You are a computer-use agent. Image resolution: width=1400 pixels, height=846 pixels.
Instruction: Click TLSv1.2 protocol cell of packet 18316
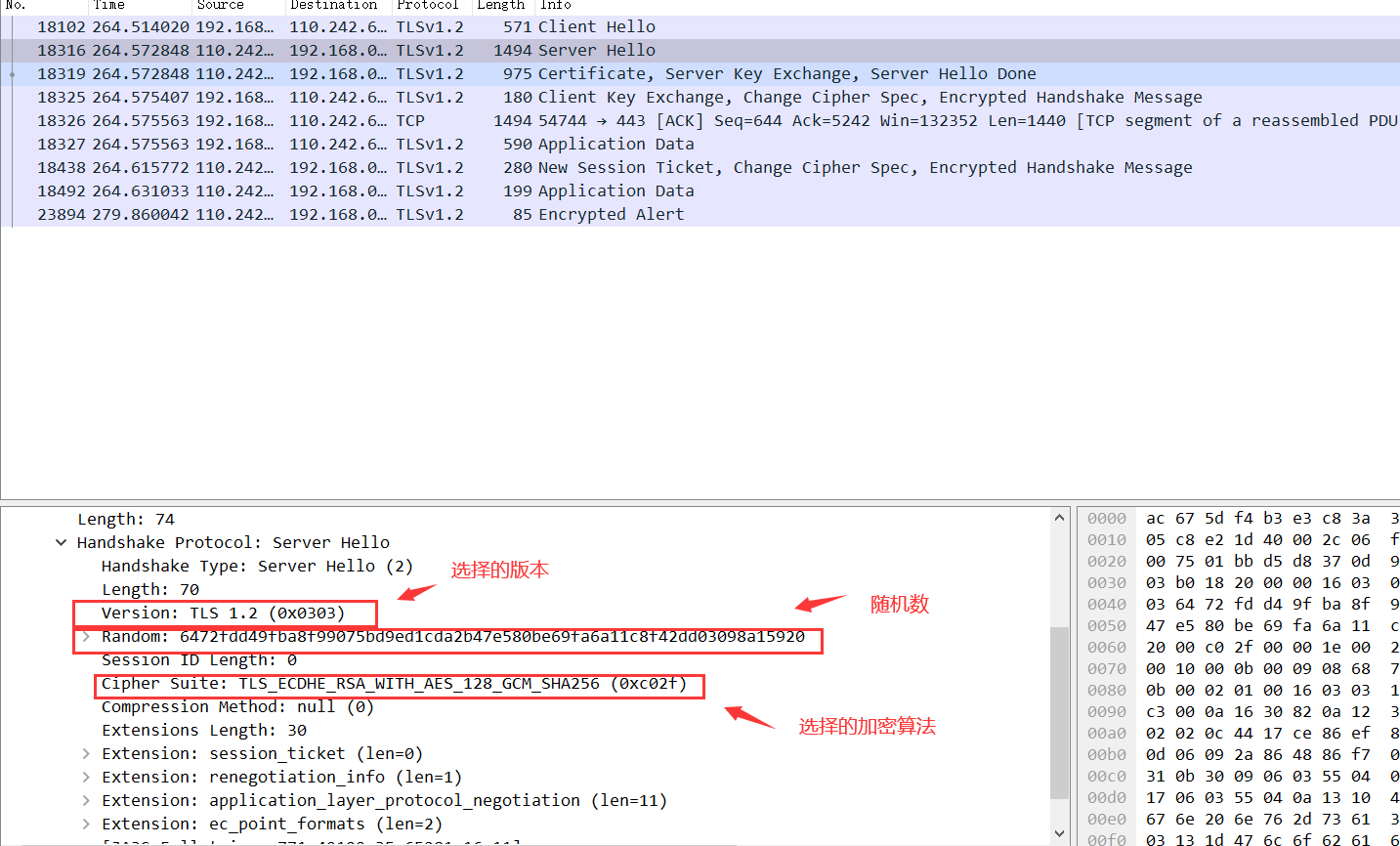pos(430,51)
